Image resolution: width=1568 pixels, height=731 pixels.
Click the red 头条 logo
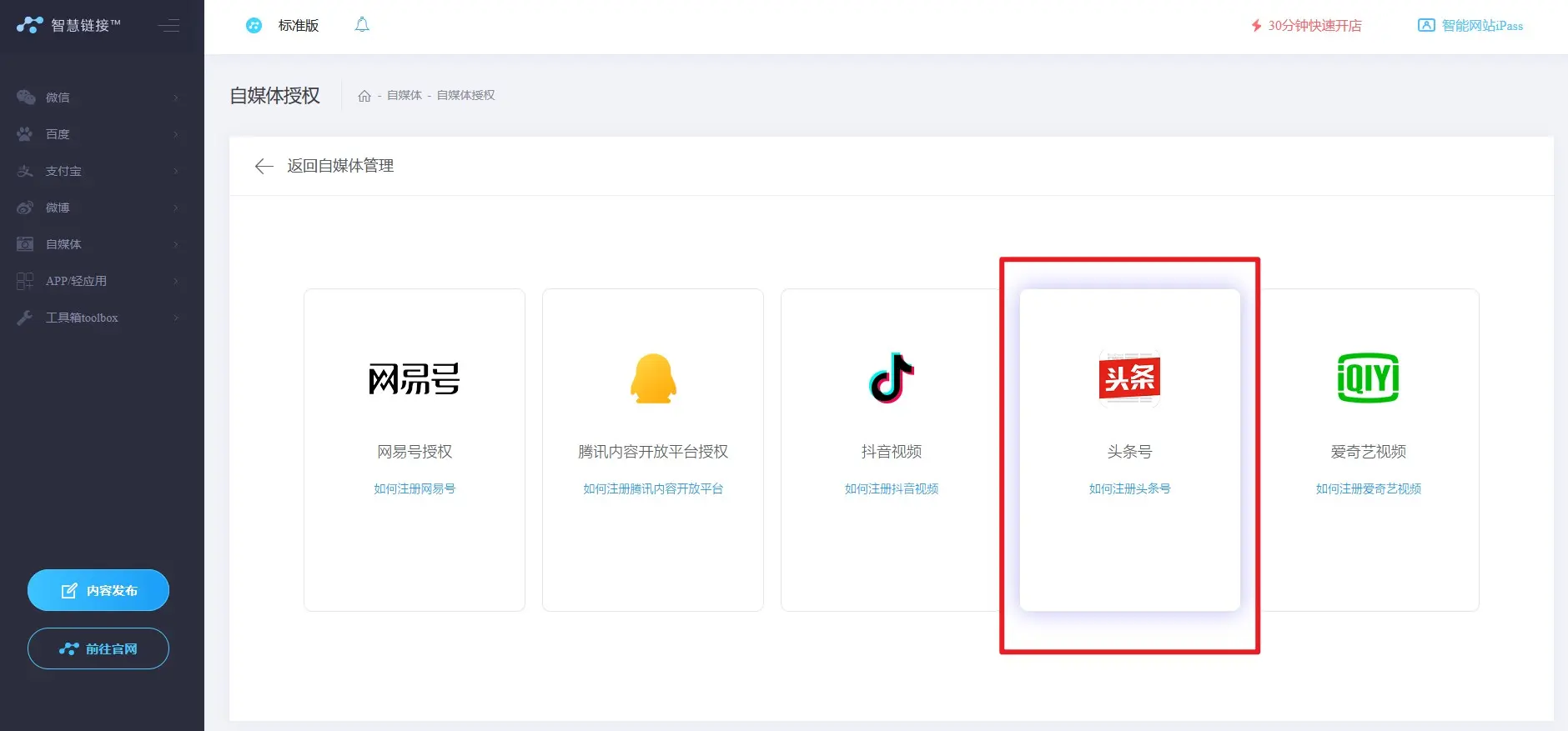(x=1130, y=378)
